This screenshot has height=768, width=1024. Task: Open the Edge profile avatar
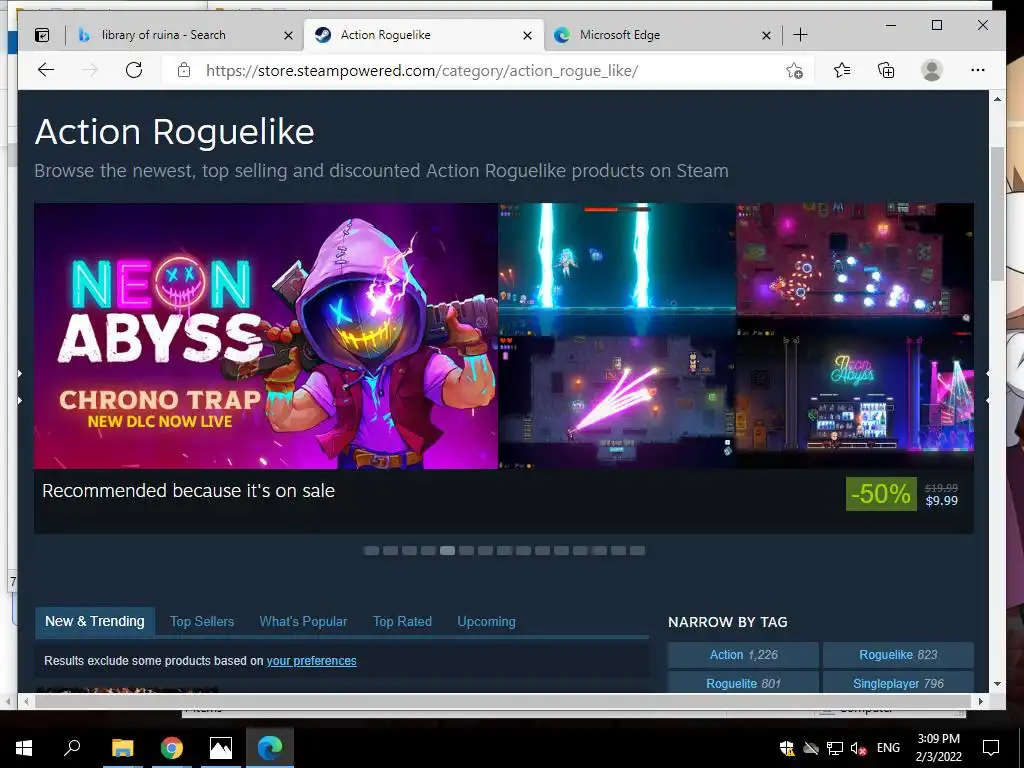[932, 70]
